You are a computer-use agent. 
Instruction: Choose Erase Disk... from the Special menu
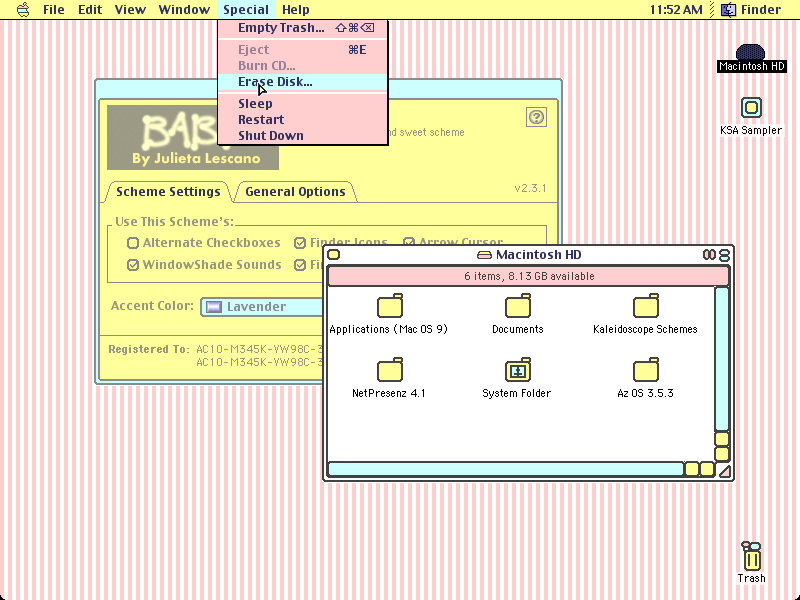(303, 82)
